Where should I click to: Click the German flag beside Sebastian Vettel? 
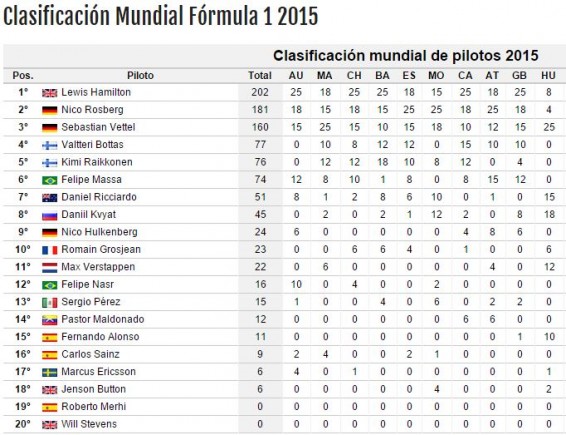pos(49,128)
